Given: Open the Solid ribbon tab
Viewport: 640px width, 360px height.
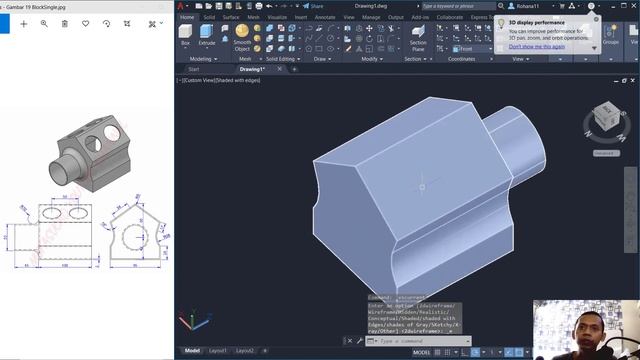Looking at the screenshot, I should [209, 17].
